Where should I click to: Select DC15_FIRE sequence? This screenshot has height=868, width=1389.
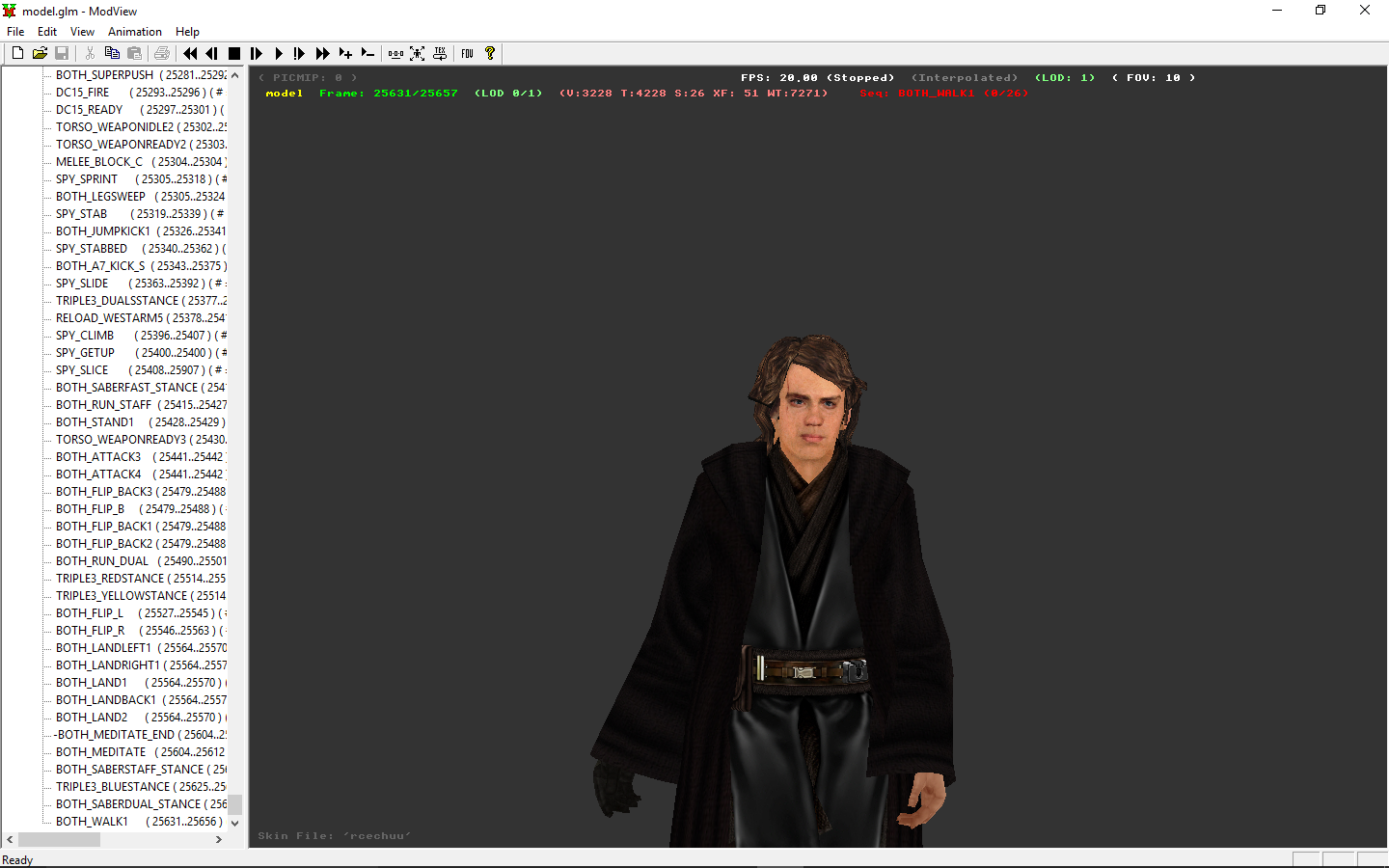[x=141, y=93]
